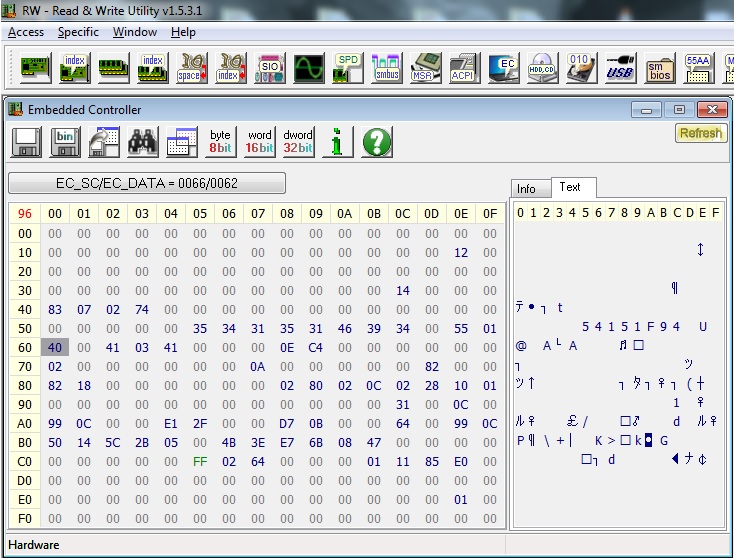Click cell 14 in row 30
Screen dimensions: 734x558
(x=403, y=291)
